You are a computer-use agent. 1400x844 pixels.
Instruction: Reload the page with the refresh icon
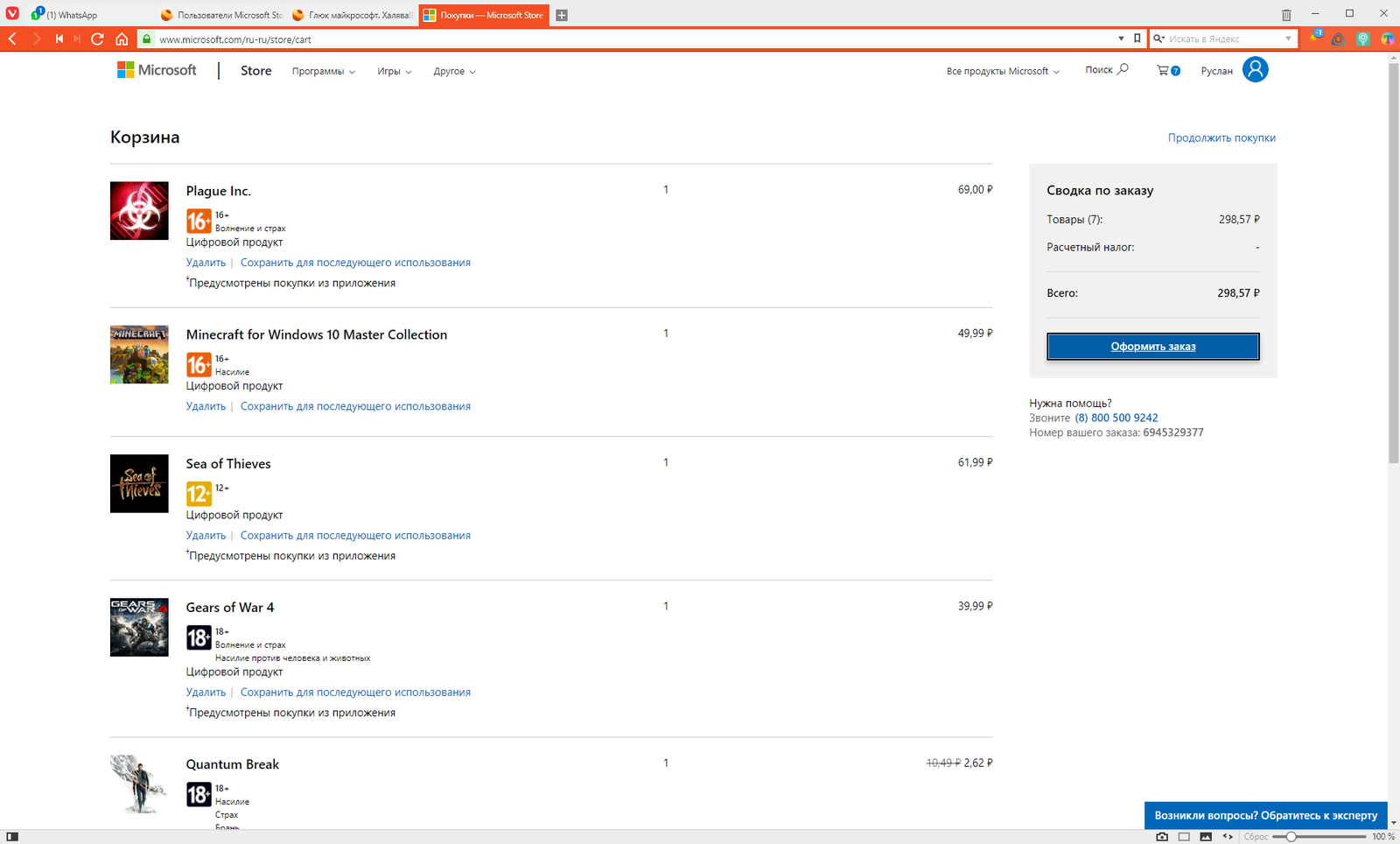tap(97, 39)
